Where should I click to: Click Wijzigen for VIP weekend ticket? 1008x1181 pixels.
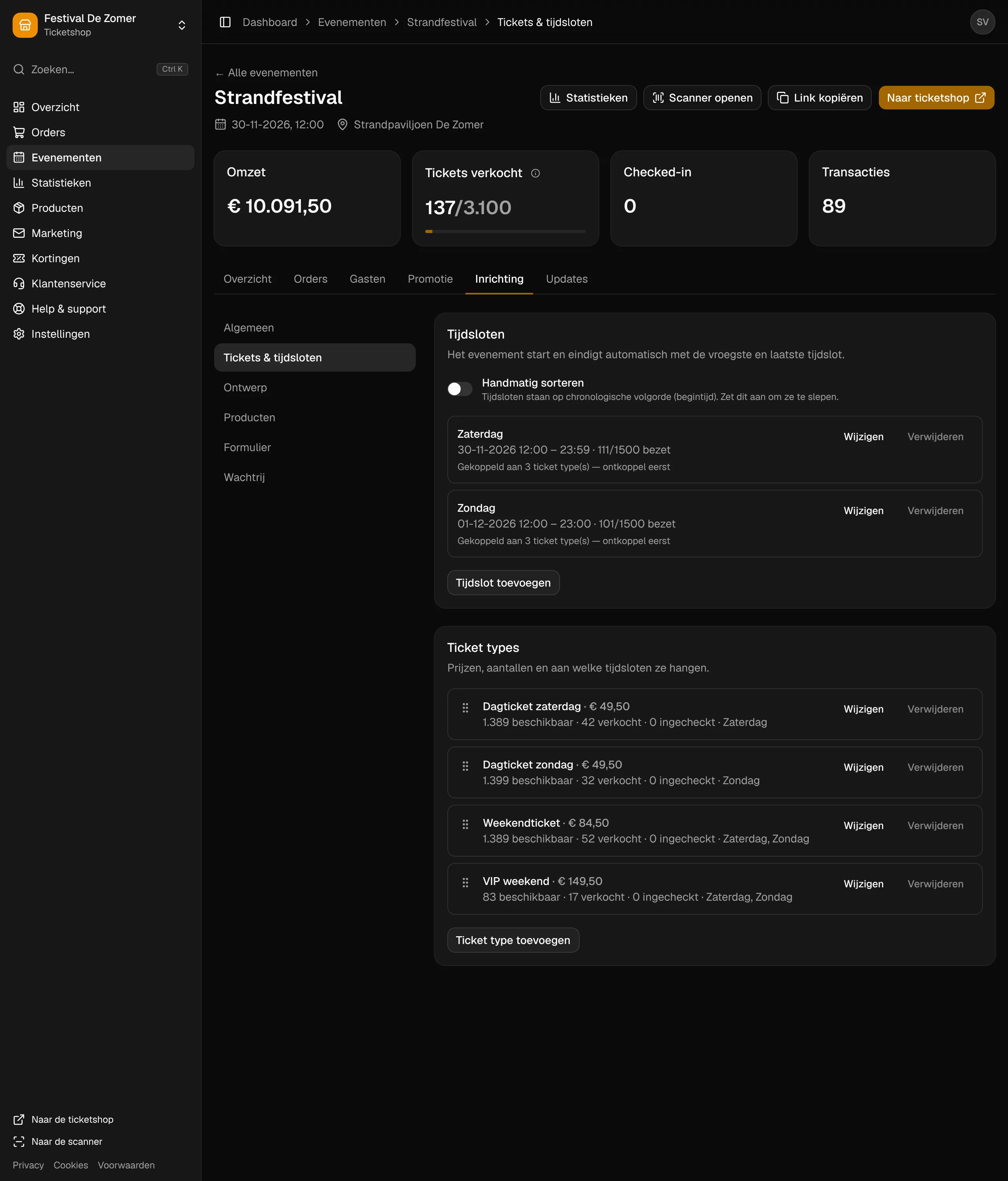pyautogui.click(x=863, y=883)
